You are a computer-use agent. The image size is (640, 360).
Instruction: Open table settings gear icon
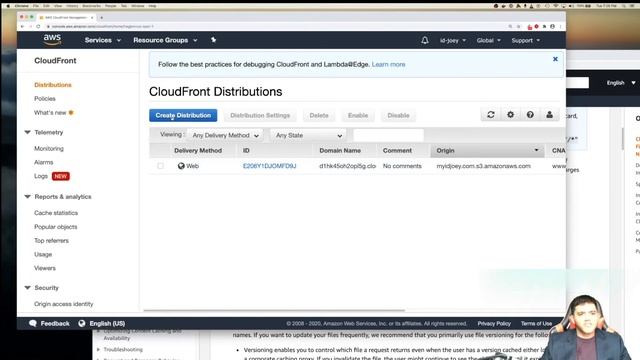510,115
